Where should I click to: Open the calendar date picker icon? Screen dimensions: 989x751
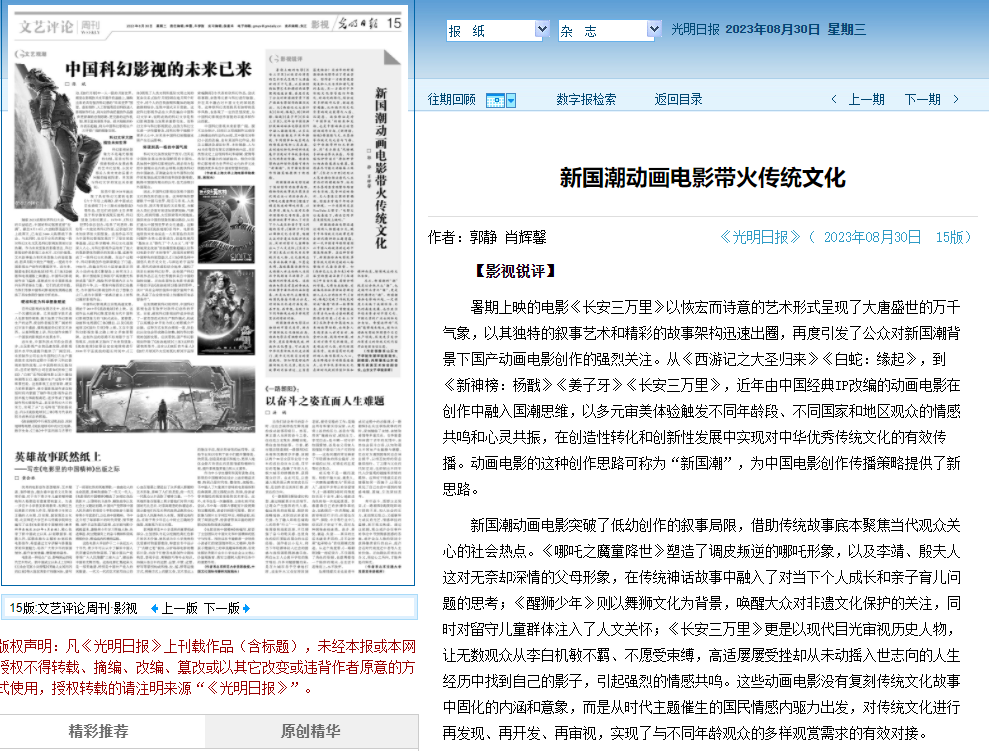click(x=495, y=100)
